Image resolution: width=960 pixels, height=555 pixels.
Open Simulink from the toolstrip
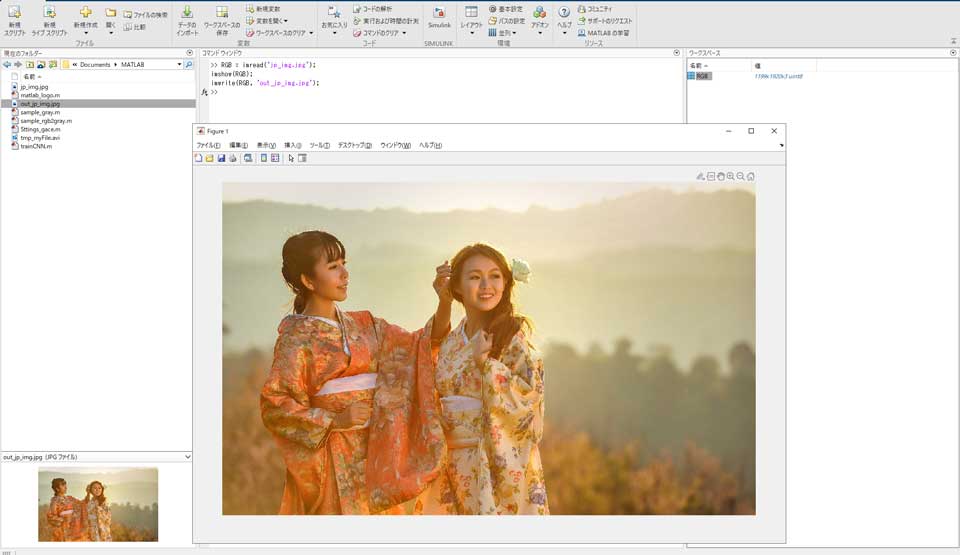tap(439, 14)
